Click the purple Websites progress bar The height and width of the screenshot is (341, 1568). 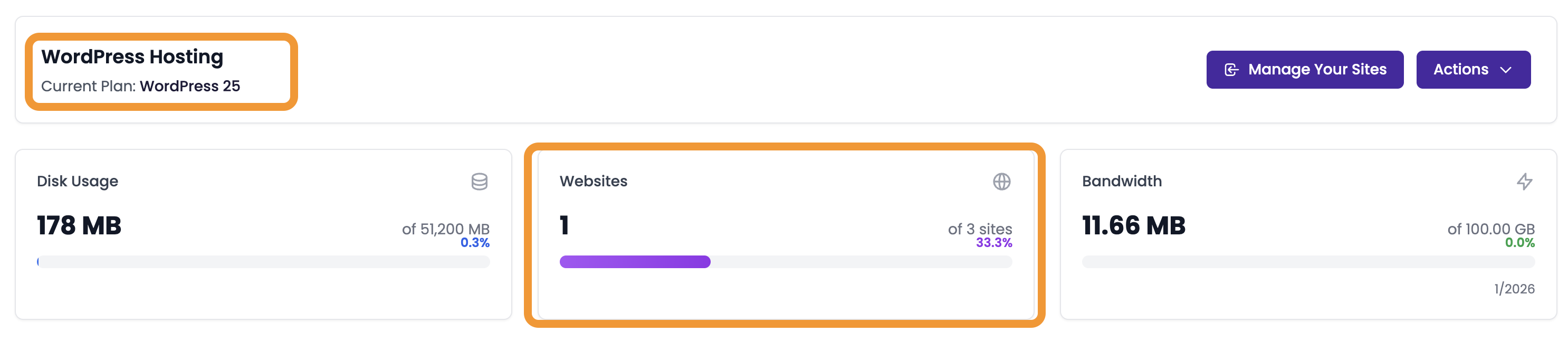635,262
